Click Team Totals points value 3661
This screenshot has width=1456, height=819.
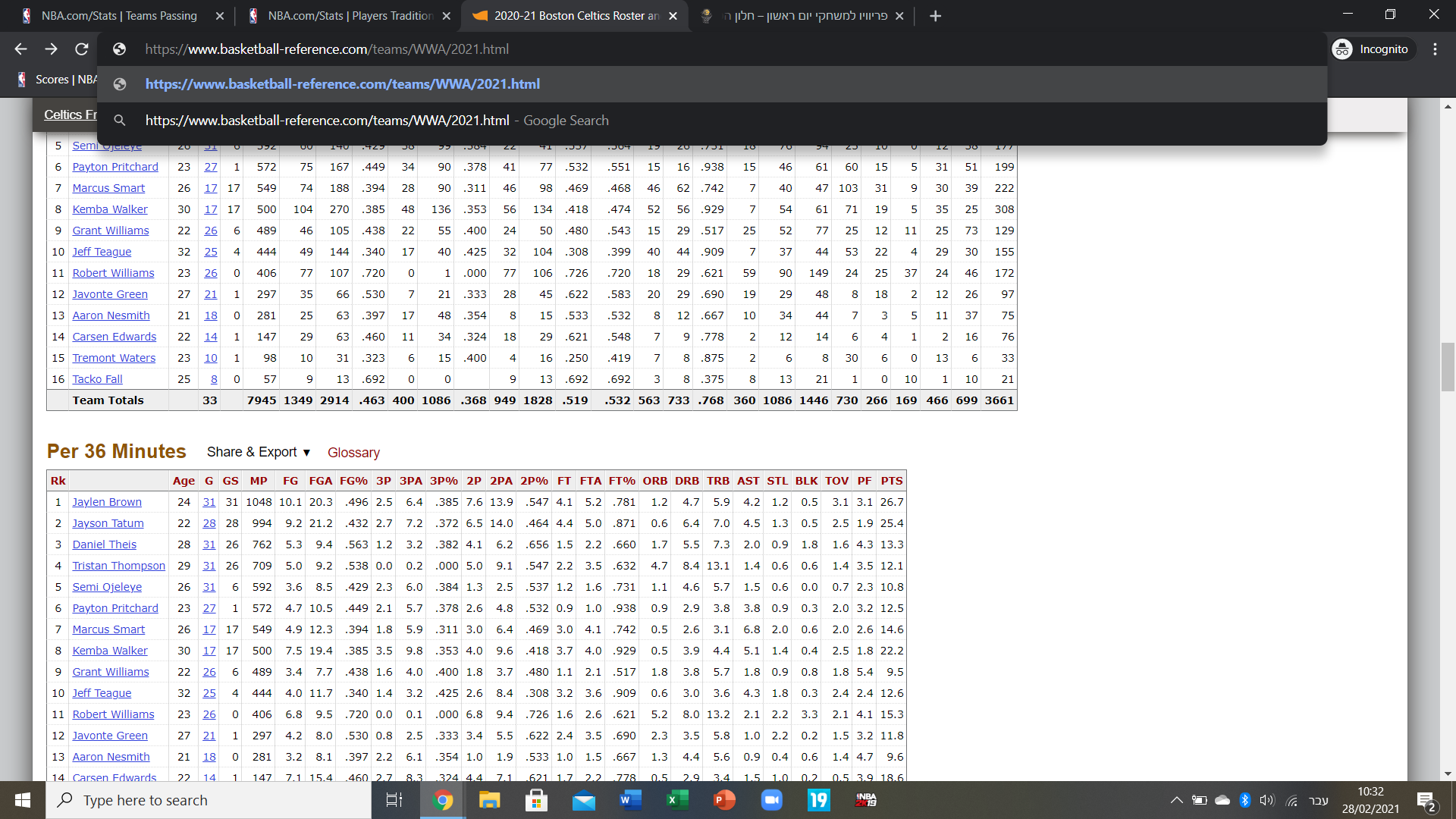click(x=999, y=400)
